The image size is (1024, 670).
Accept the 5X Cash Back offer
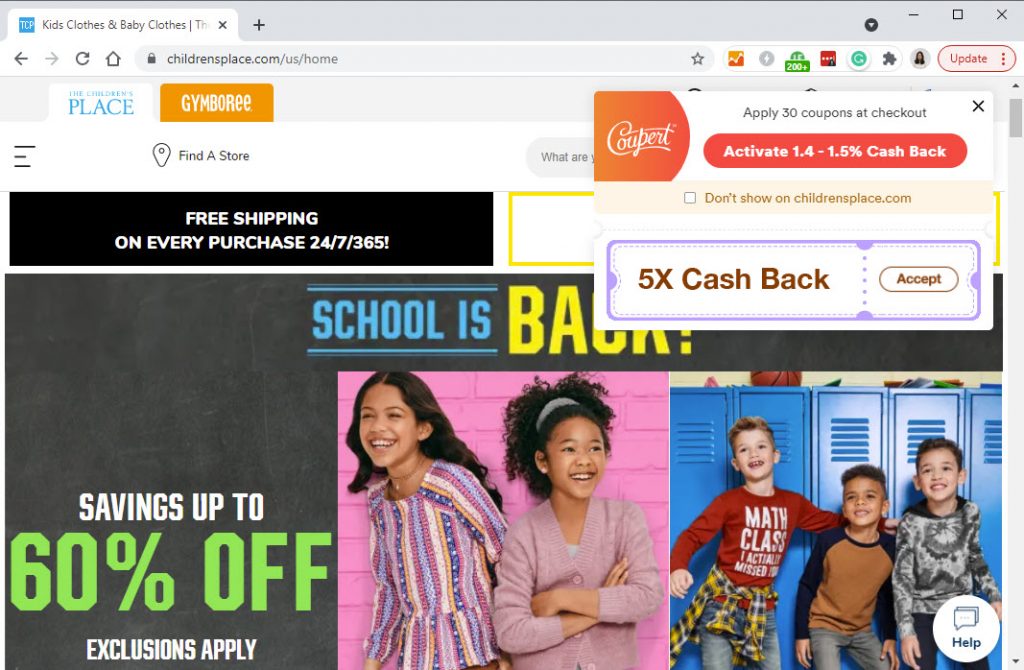click(918, 279)
